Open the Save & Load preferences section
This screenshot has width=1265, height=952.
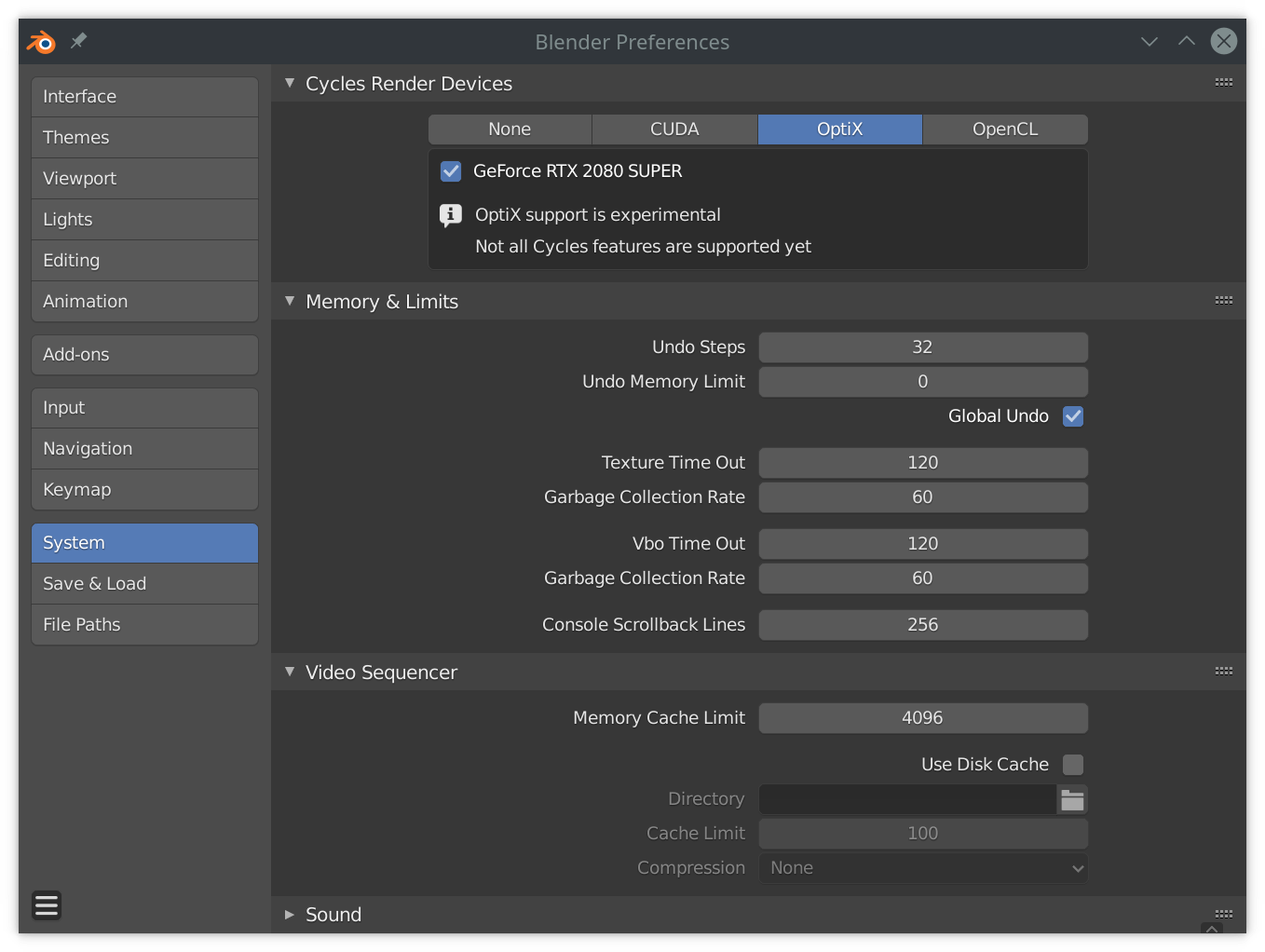point(144,584)
